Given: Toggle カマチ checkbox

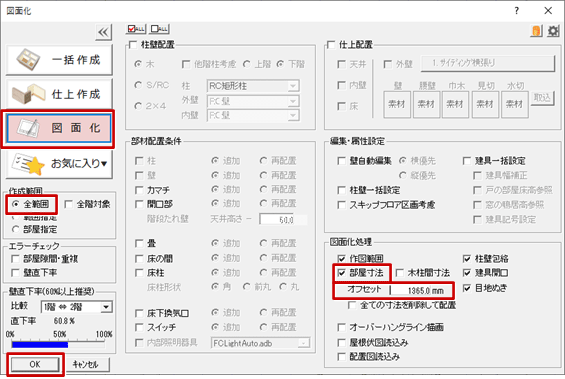Looking at the screenshot, I should click(x=139, y=190).
